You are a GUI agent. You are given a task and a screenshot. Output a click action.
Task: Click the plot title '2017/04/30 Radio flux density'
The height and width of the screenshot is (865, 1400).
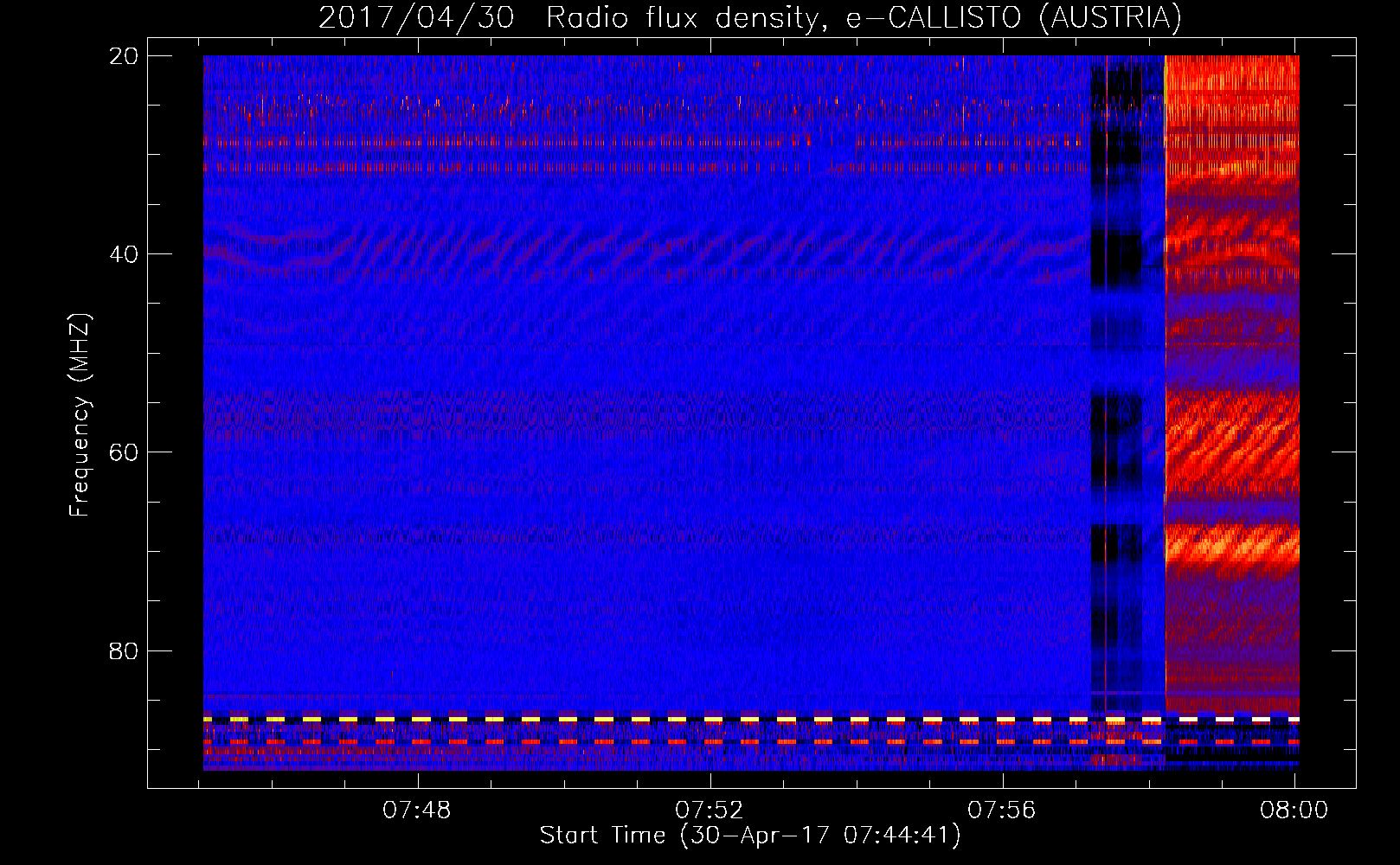749,18
